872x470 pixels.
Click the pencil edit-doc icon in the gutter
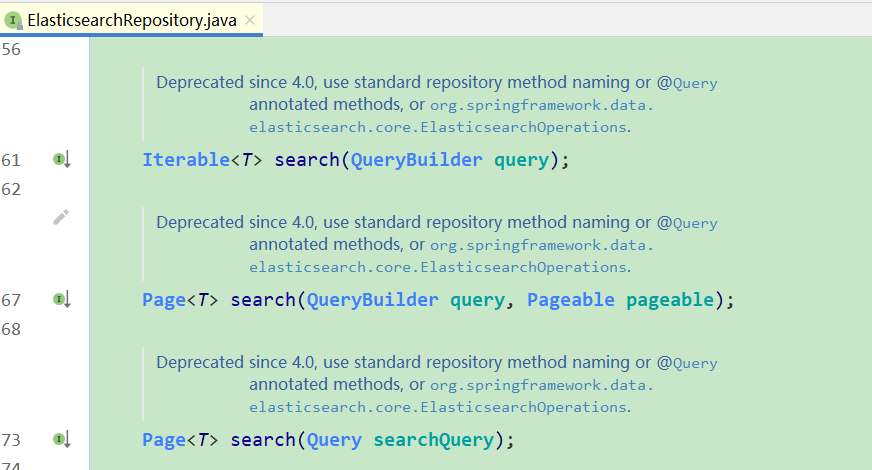pyautogui.click(x=61, y=217)
